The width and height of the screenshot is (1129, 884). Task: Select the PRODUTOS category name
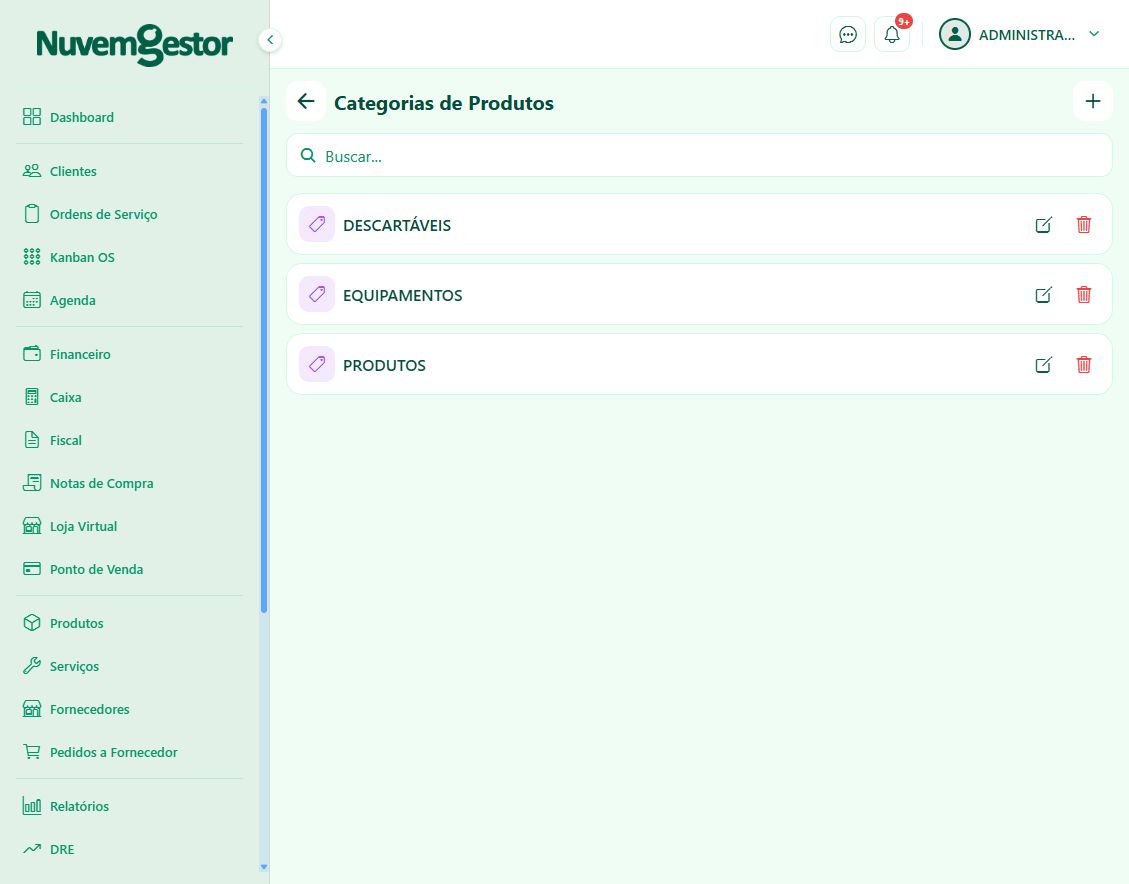[384, 365]
